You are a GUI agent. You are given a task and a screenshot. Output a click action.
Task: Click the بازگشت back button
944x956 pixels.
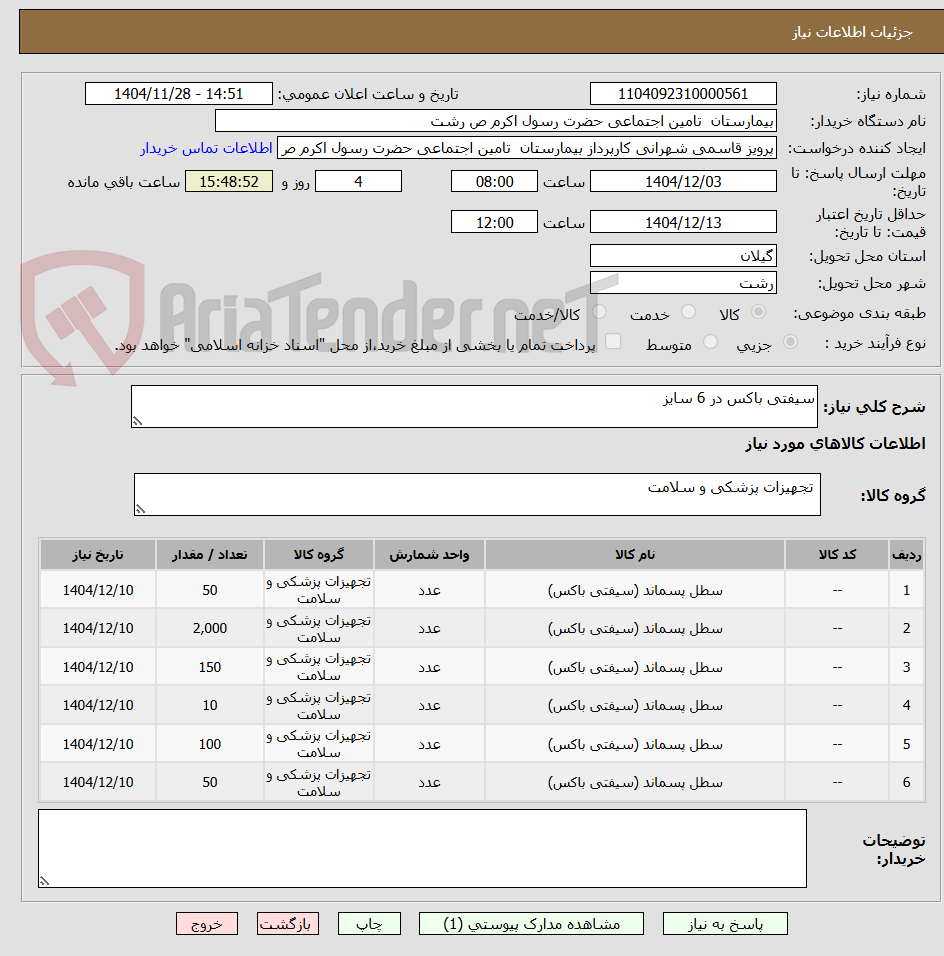click(288, 924)
